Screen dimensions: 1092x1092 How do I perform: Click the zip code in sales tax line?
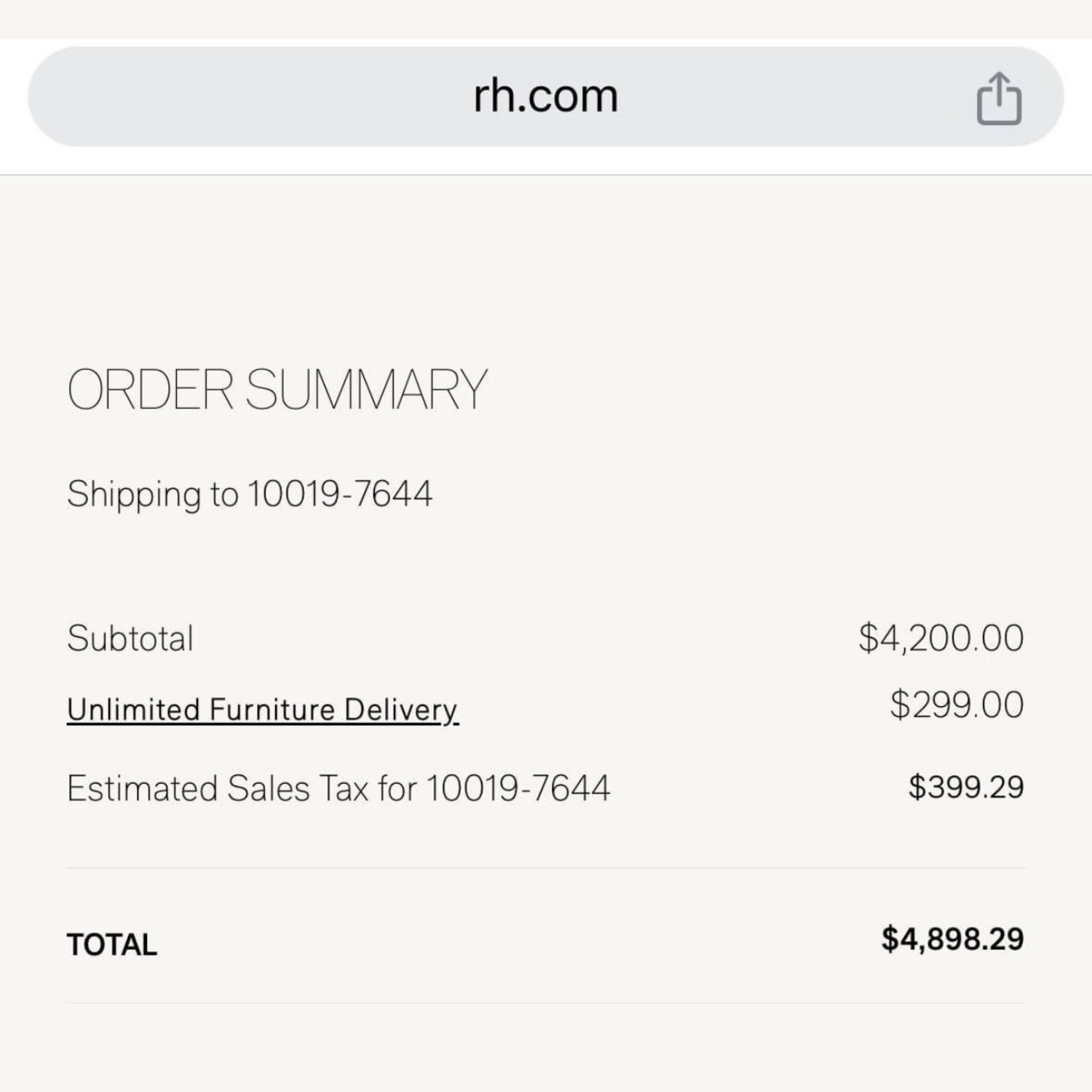tap(518, 788)
